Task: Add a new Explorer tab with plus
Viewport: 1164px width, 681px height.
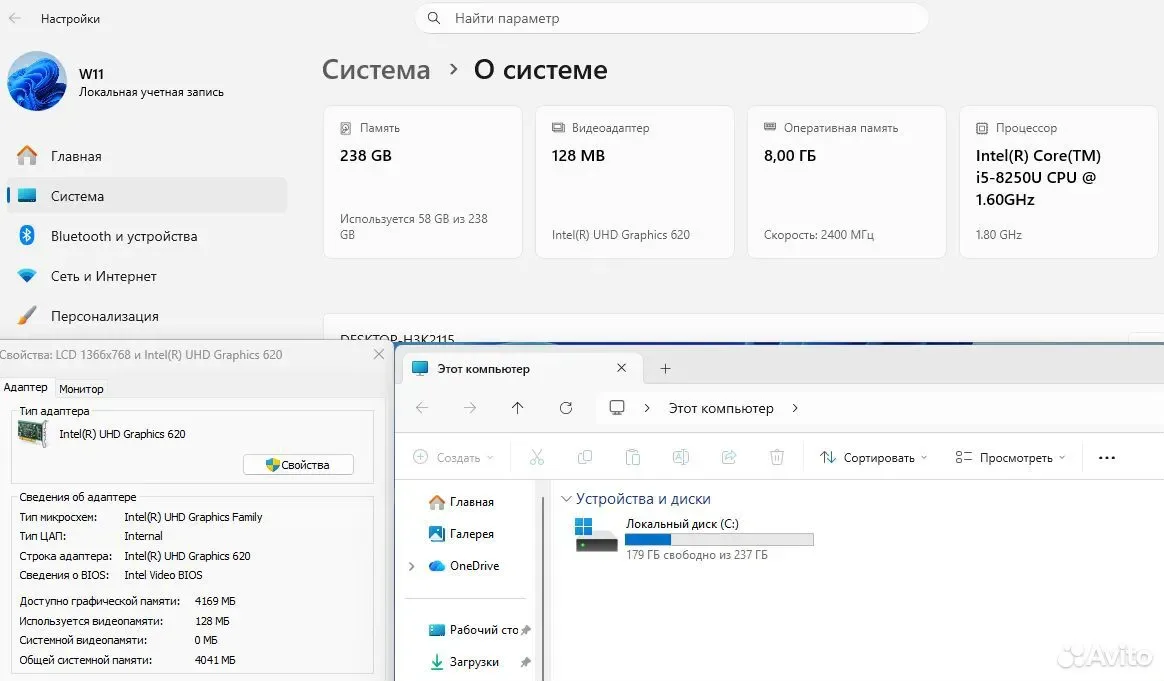Action: pos(665,368)
